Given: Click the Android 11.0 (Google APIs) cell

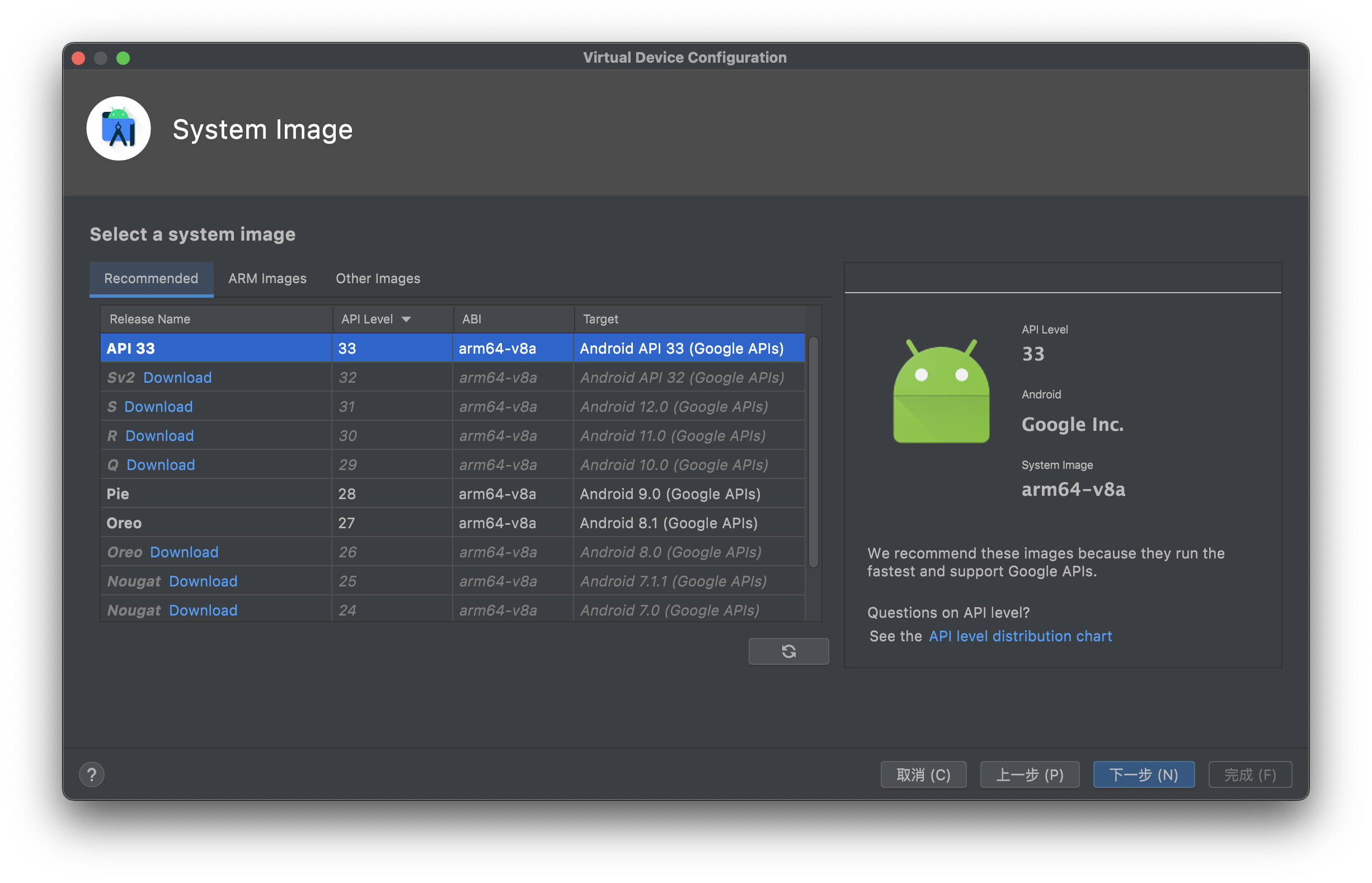Looking at the screenshot, I should [x=689, y=436].
